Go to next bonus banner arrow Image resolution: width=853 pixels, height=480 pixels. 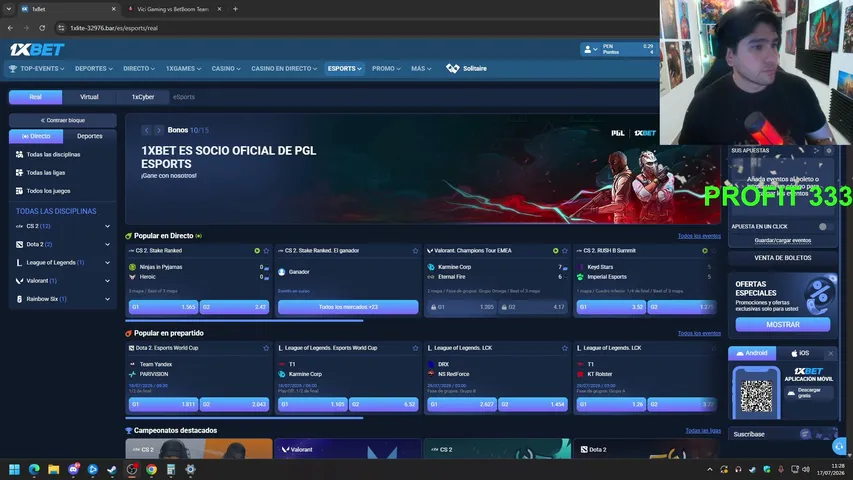(158, 130)
